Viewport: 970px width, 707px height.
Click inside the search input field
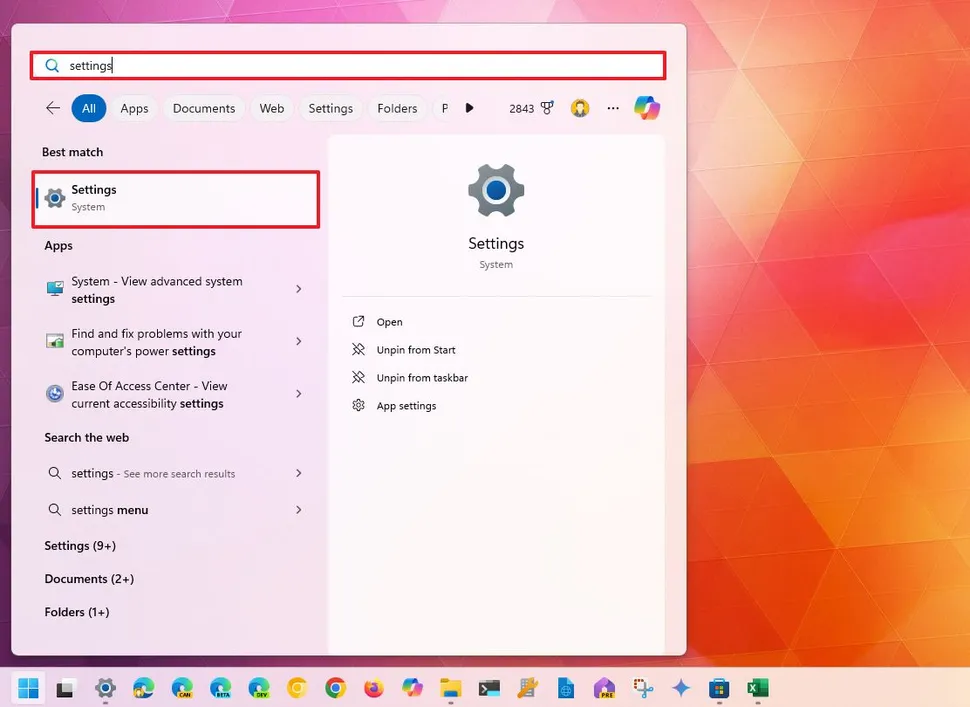pos(347,65)
